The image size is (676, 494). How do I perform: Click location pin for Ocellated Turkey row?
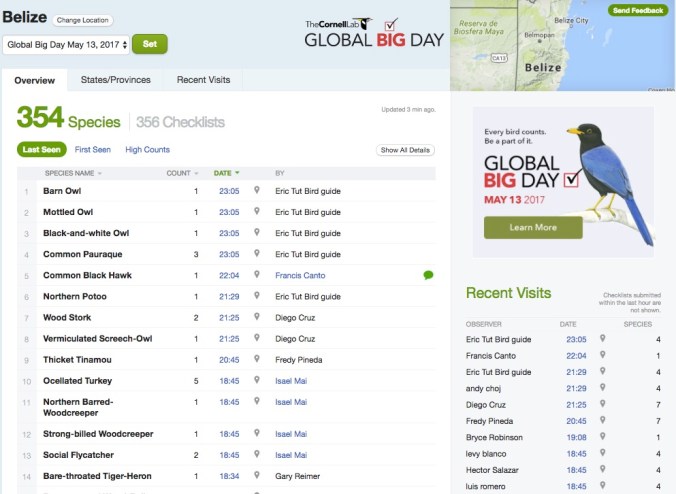click(257, 381)
